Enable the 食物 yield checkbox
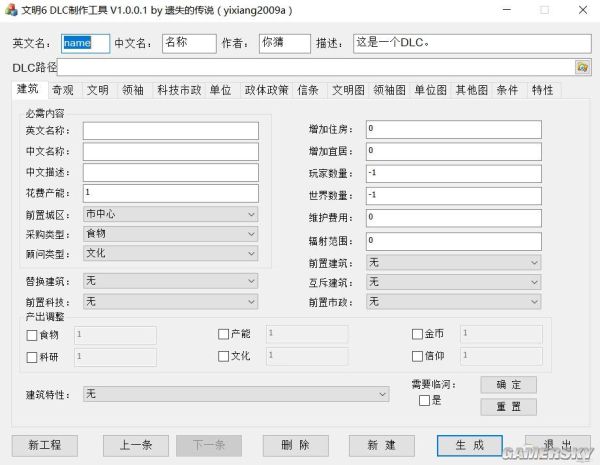Screen dimensions: 600x465 coord(32,335)
